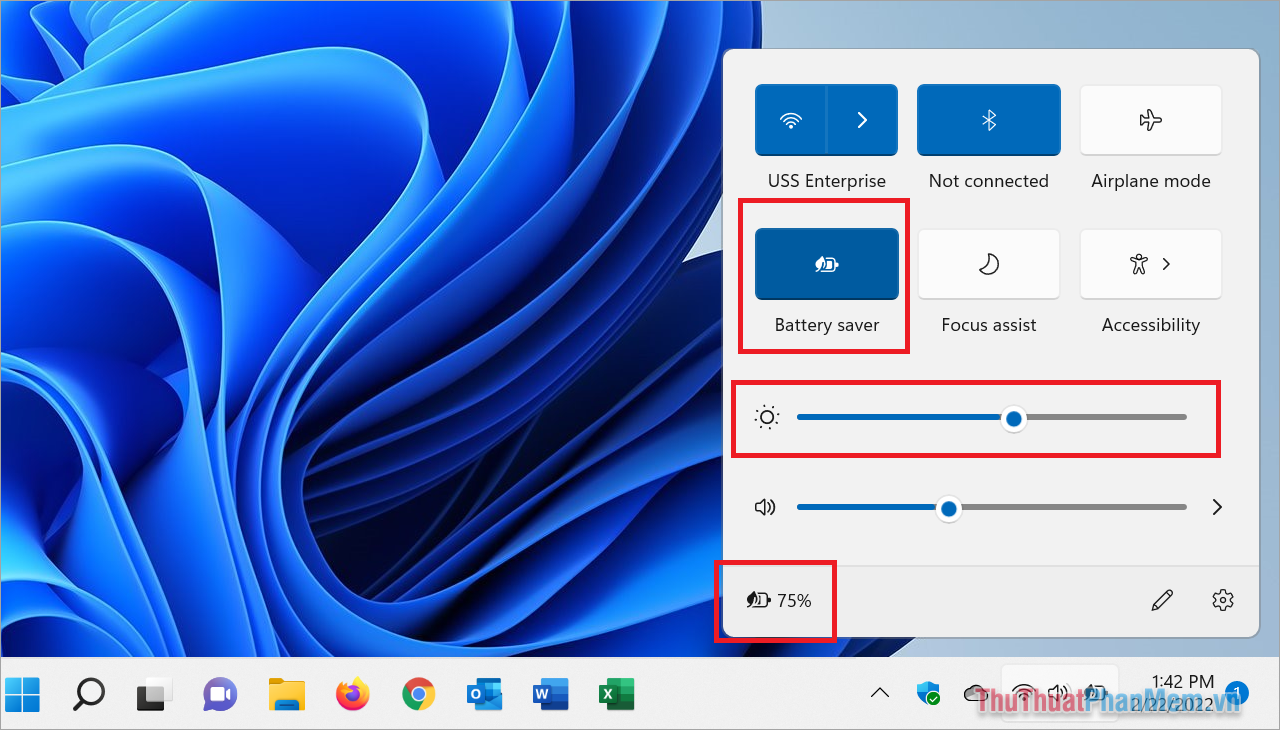Set brightness using the brightness slider

coord(1013,418)
